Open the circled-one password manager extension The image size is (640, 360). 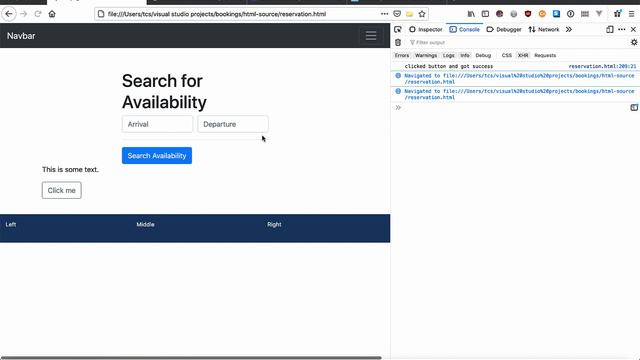(571, 14)
